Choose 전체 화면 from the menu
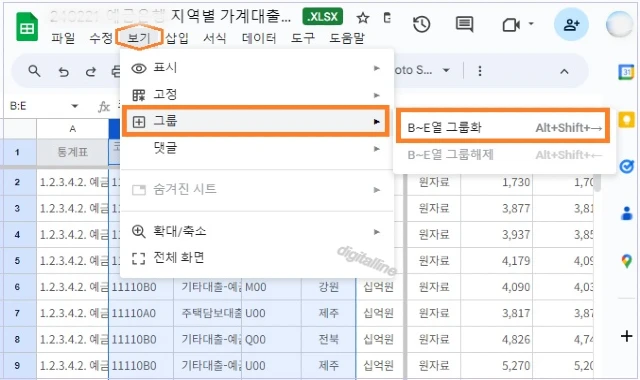Image resolution: width=640 pixels, height=380 pixels. pos(257,258)
